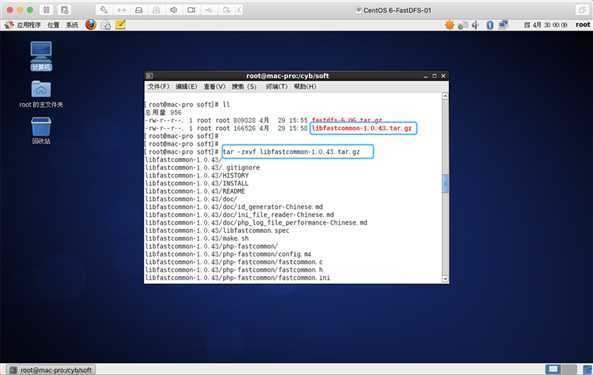The image size is (593, 375).
Task: Click the php-fastcommon/fastcommon.c output line
Action: pyautogui.click(x=234, y=262)
